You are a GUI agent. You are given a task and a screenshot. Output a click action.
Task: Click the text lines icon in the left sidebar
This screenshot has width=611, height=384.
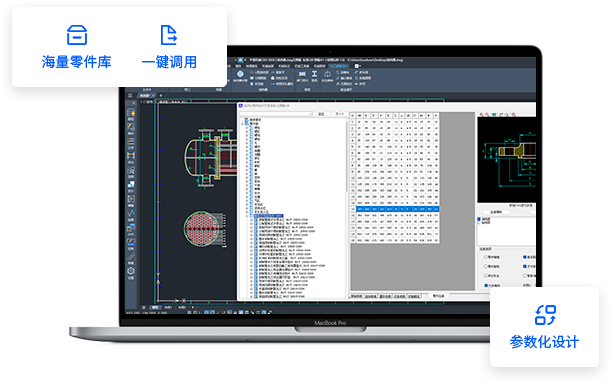tap(131, 141)
